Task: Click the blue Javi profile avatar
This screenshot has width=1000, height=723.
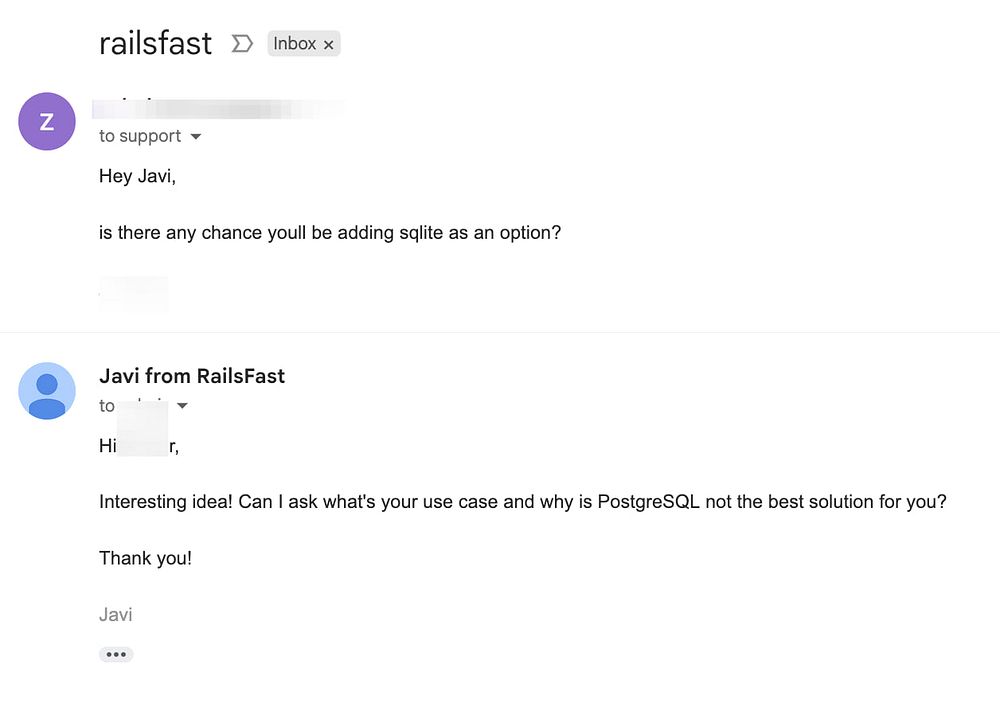Action: [x=47, y=390]
